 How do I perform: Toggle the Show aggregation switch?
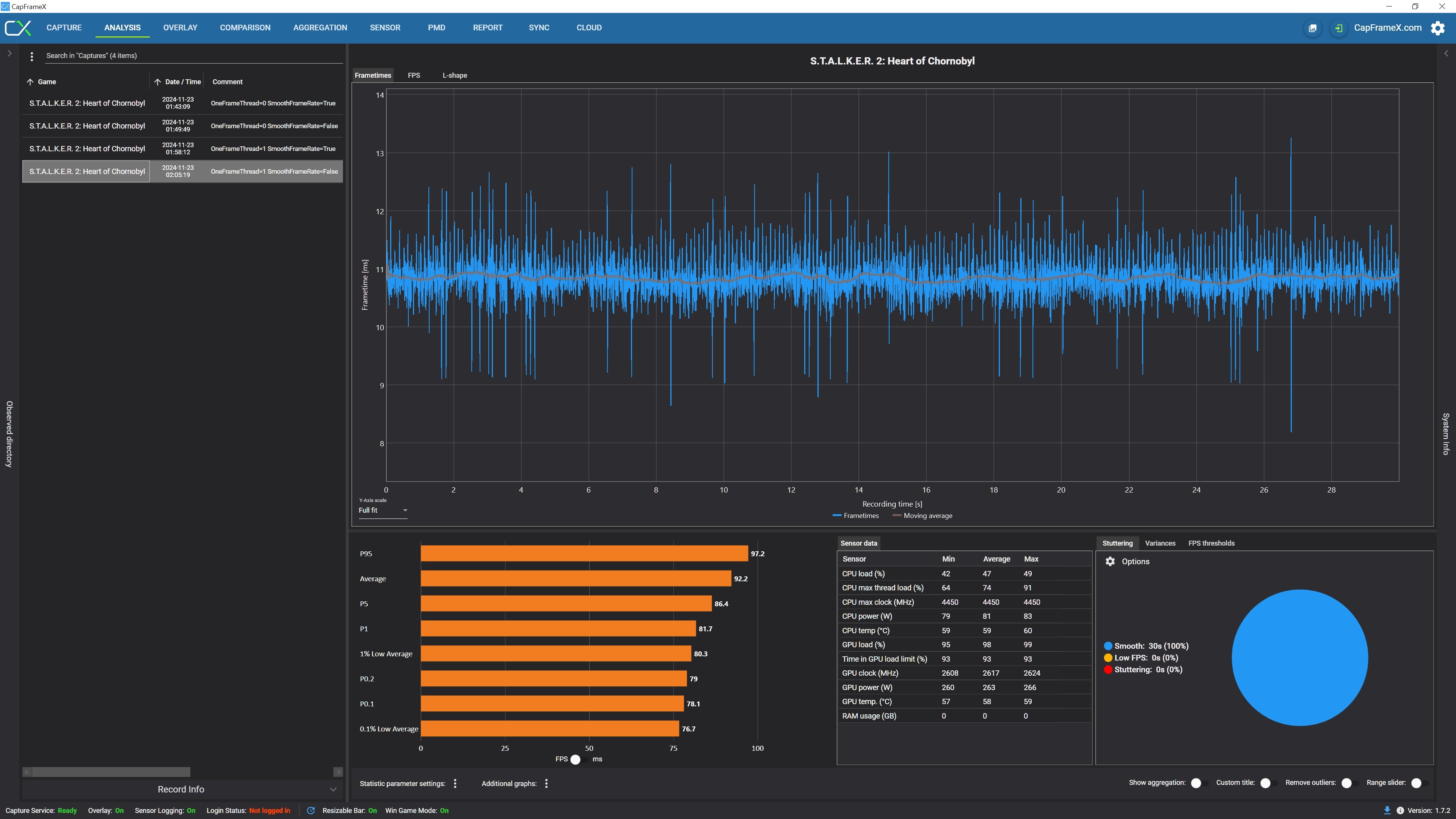point(1199,783)
